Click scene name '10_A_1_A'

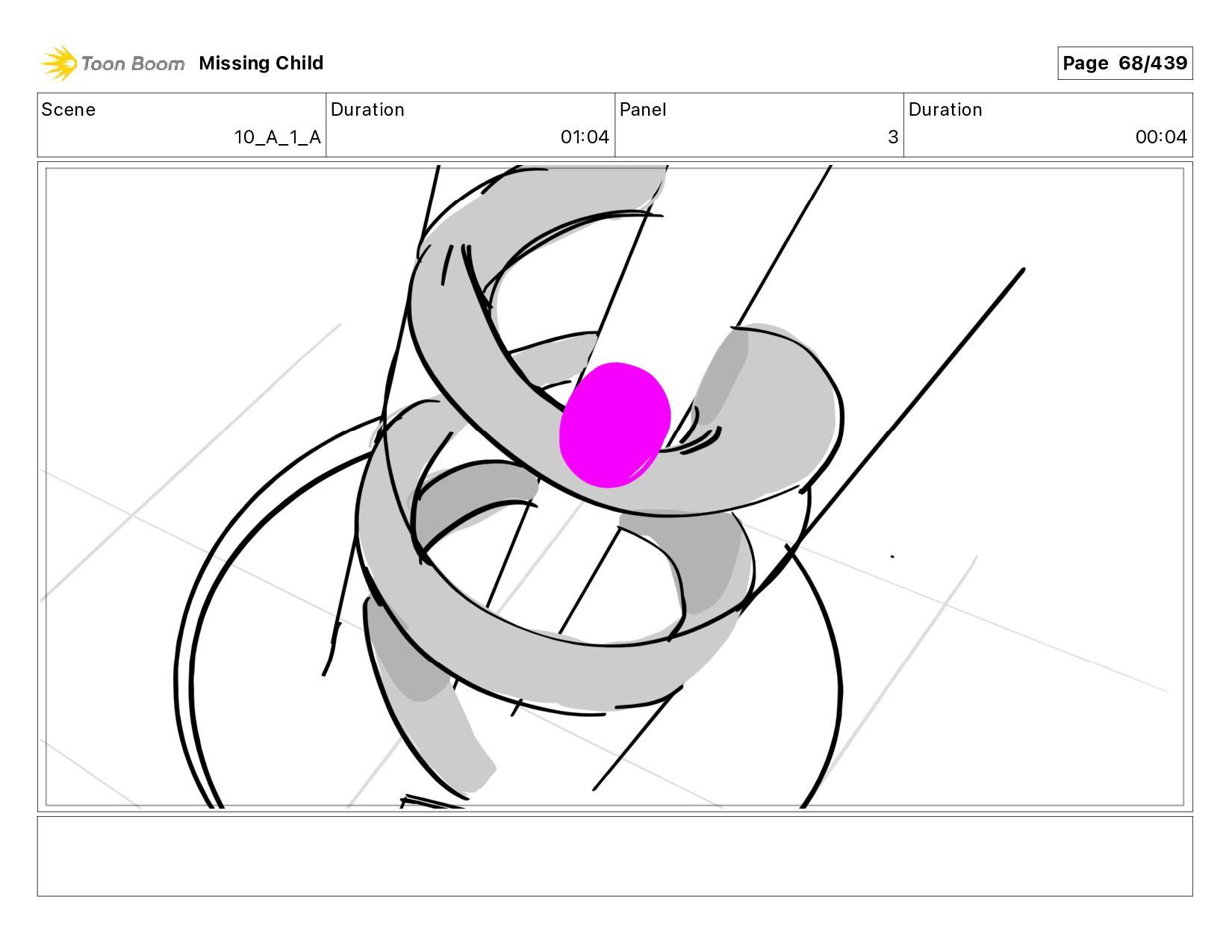pos(278,137)
